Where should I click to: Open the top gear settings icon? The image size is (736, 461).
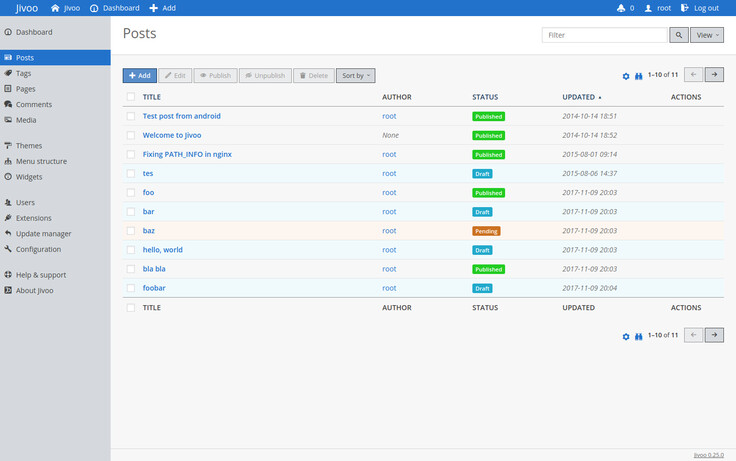pyautogui.click(x=626, y=75)
